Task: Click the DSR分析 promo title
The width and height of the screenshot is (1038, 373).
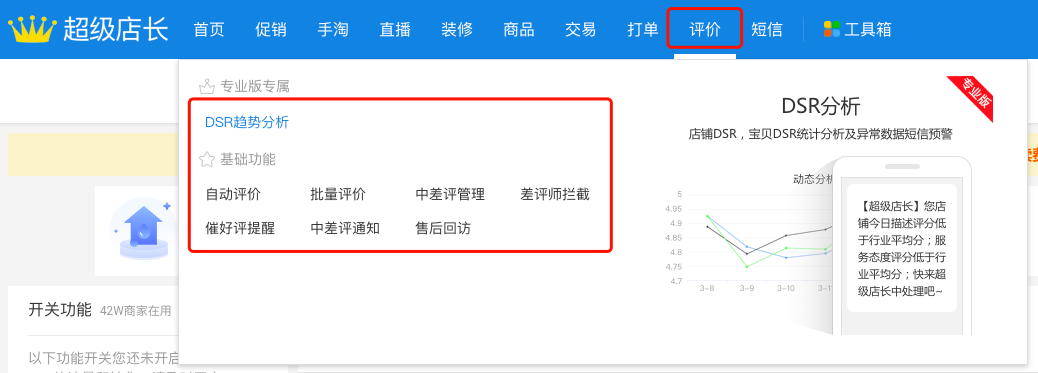Action: [x=820, y=106]
